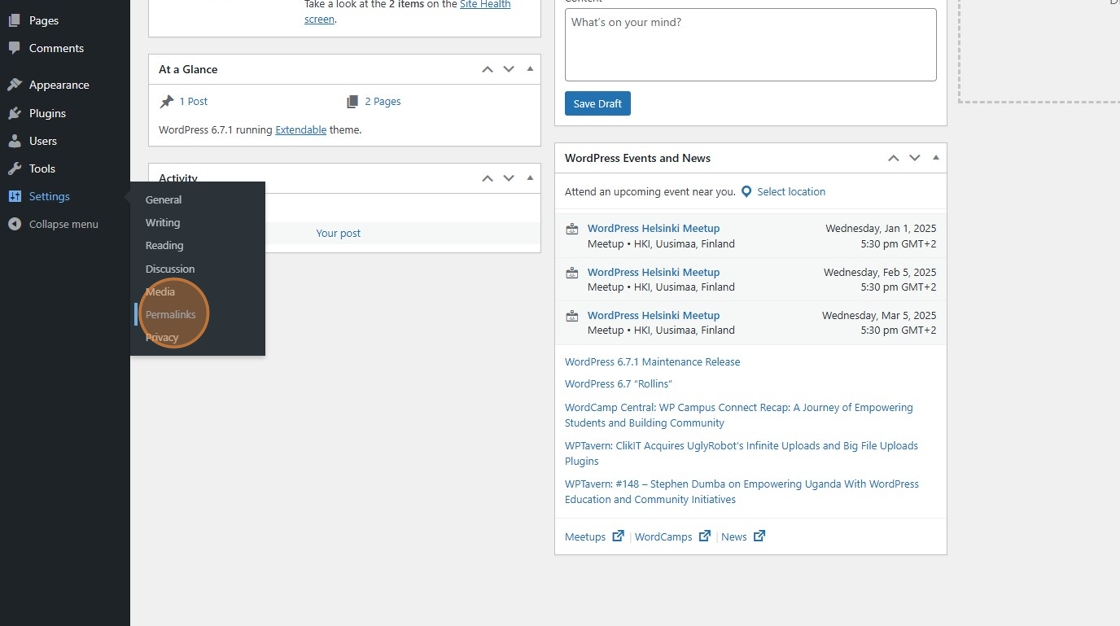
Task: Open the Site Health screen link
Action: (x=407, y=11)
